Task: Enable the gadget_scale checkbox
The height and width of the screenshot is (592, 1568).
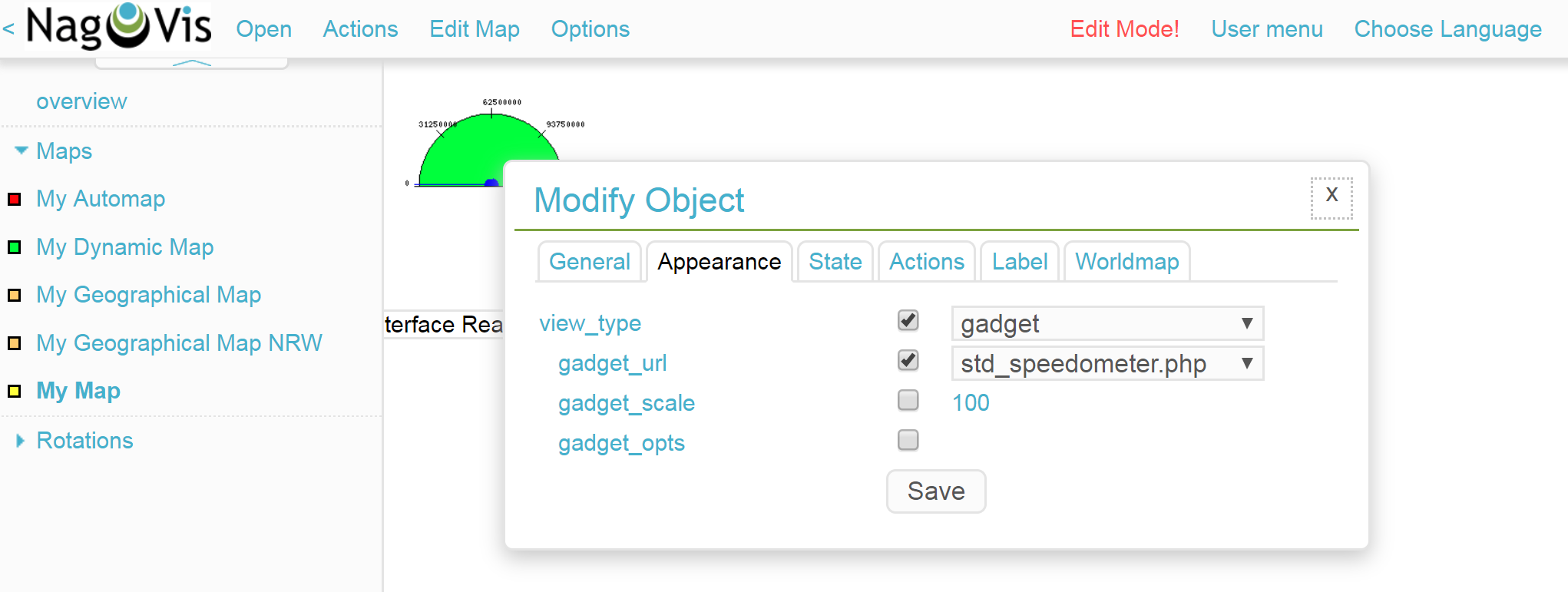Action: click(908, 400)
